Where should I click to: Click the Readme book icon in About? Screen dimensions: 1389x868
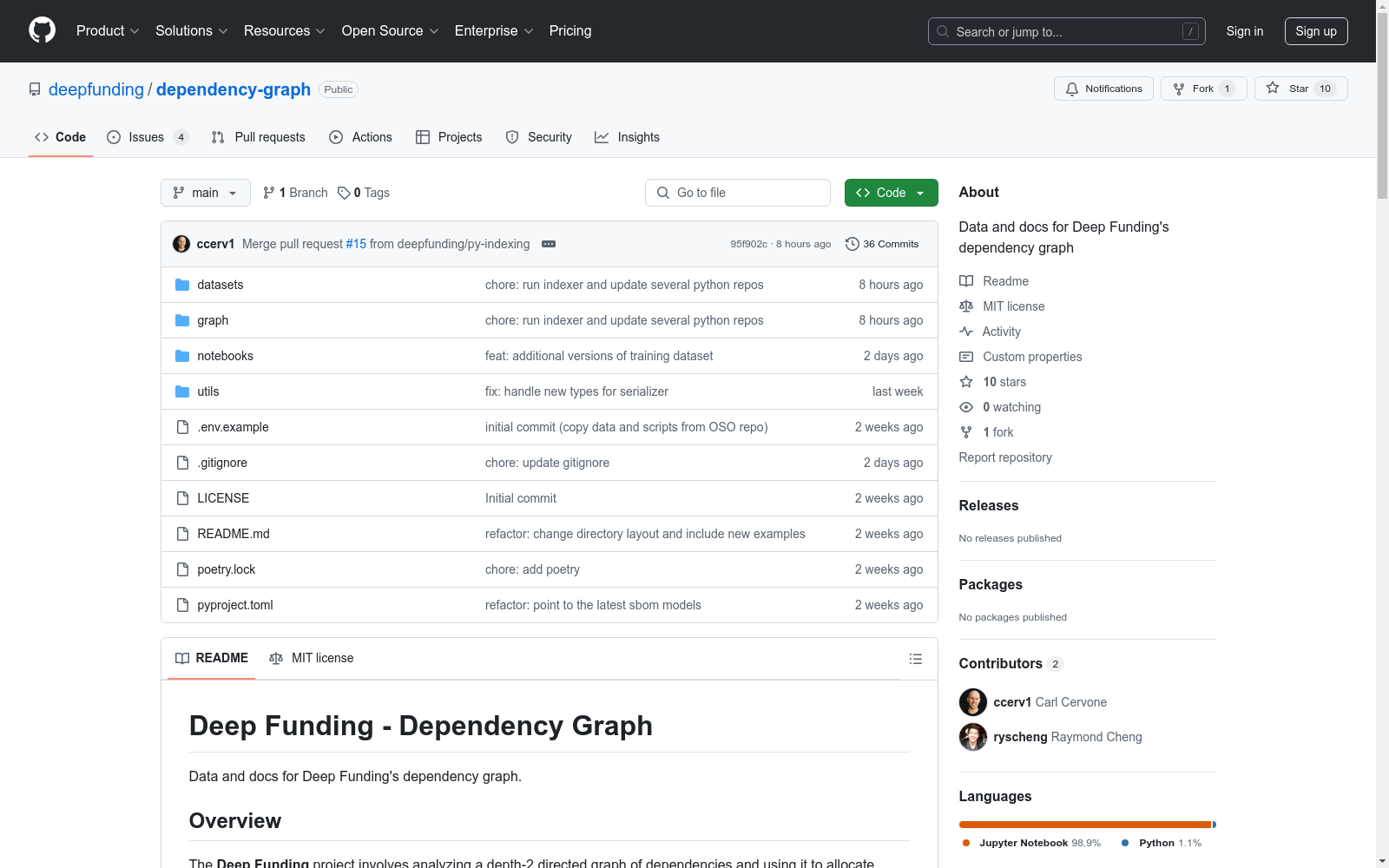966,281
